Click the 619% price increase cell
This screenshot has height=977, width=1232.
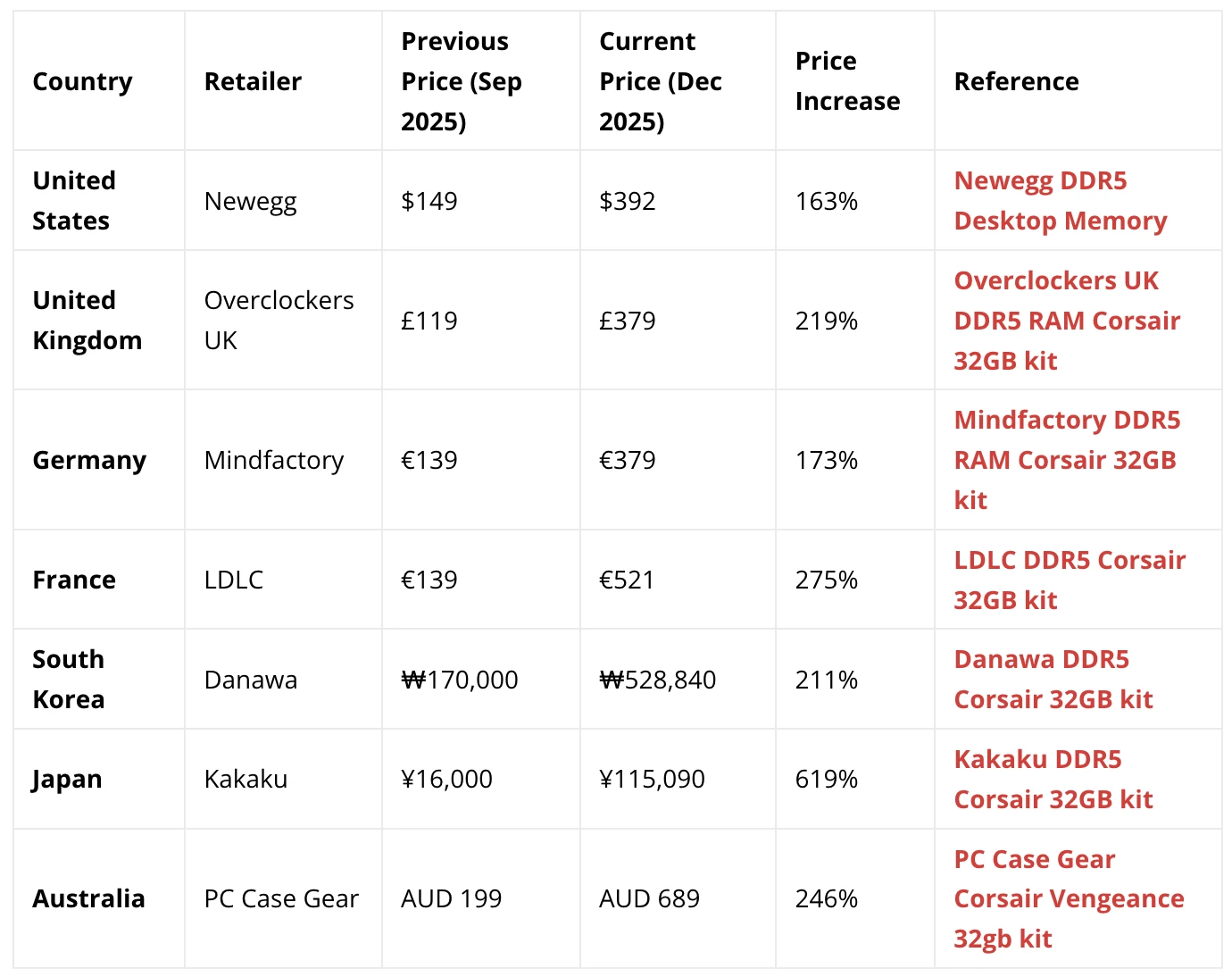826,780
